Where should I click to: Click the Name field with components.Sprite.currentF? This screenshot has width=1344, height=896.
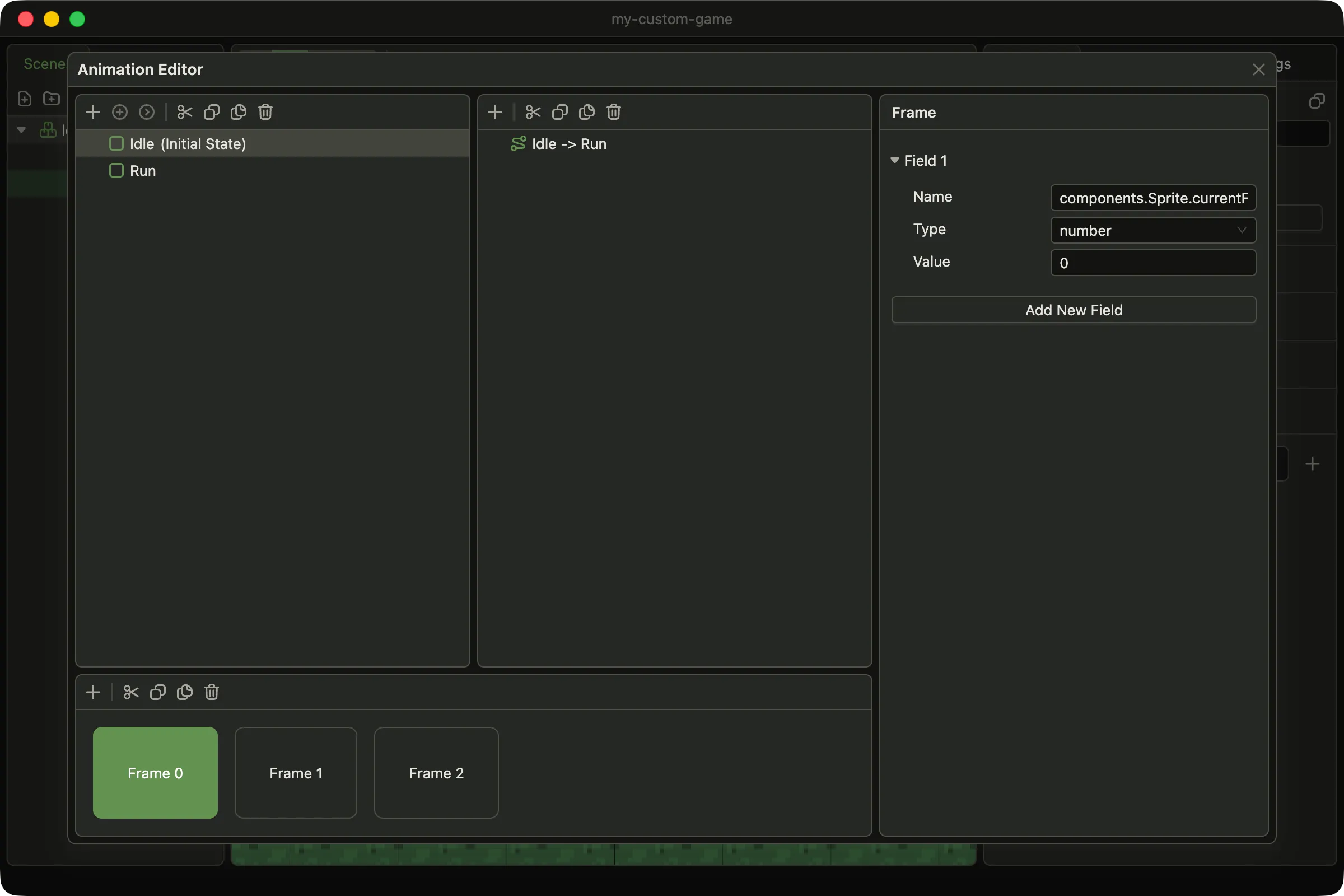tap(1152, 198)
